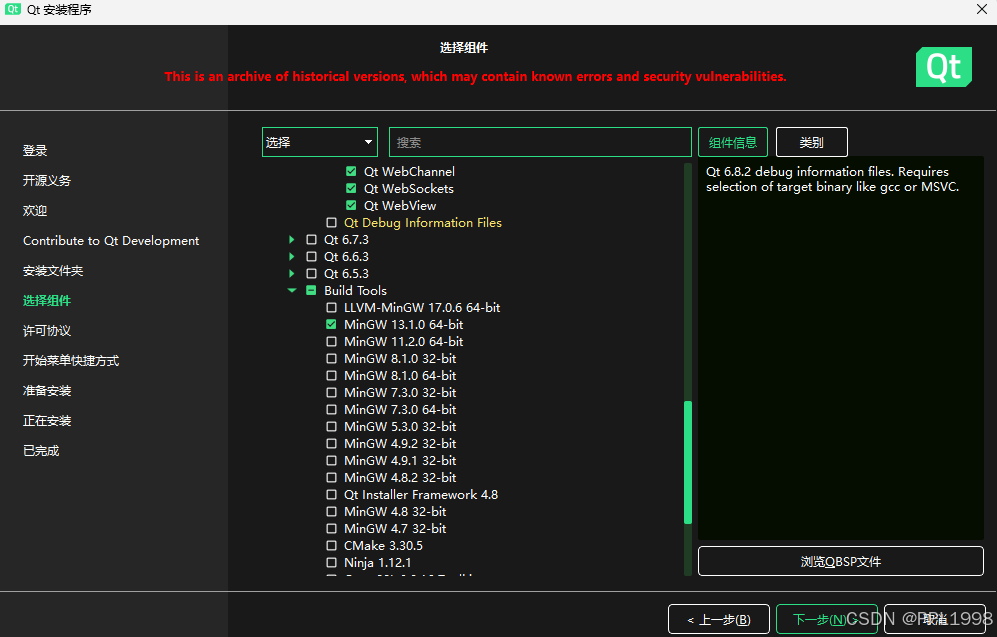The image size is (997, 637).
Task: Check MinGW 7.3.0 64-bit
Action: 331,409
